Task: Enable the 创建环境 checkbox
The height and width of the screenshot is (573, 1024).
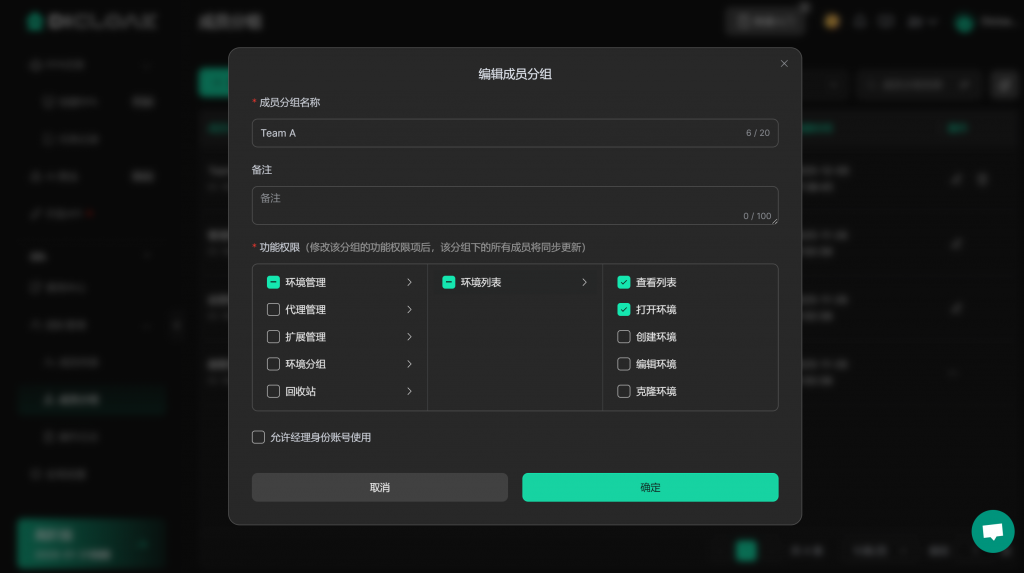Action: [624, 337]
